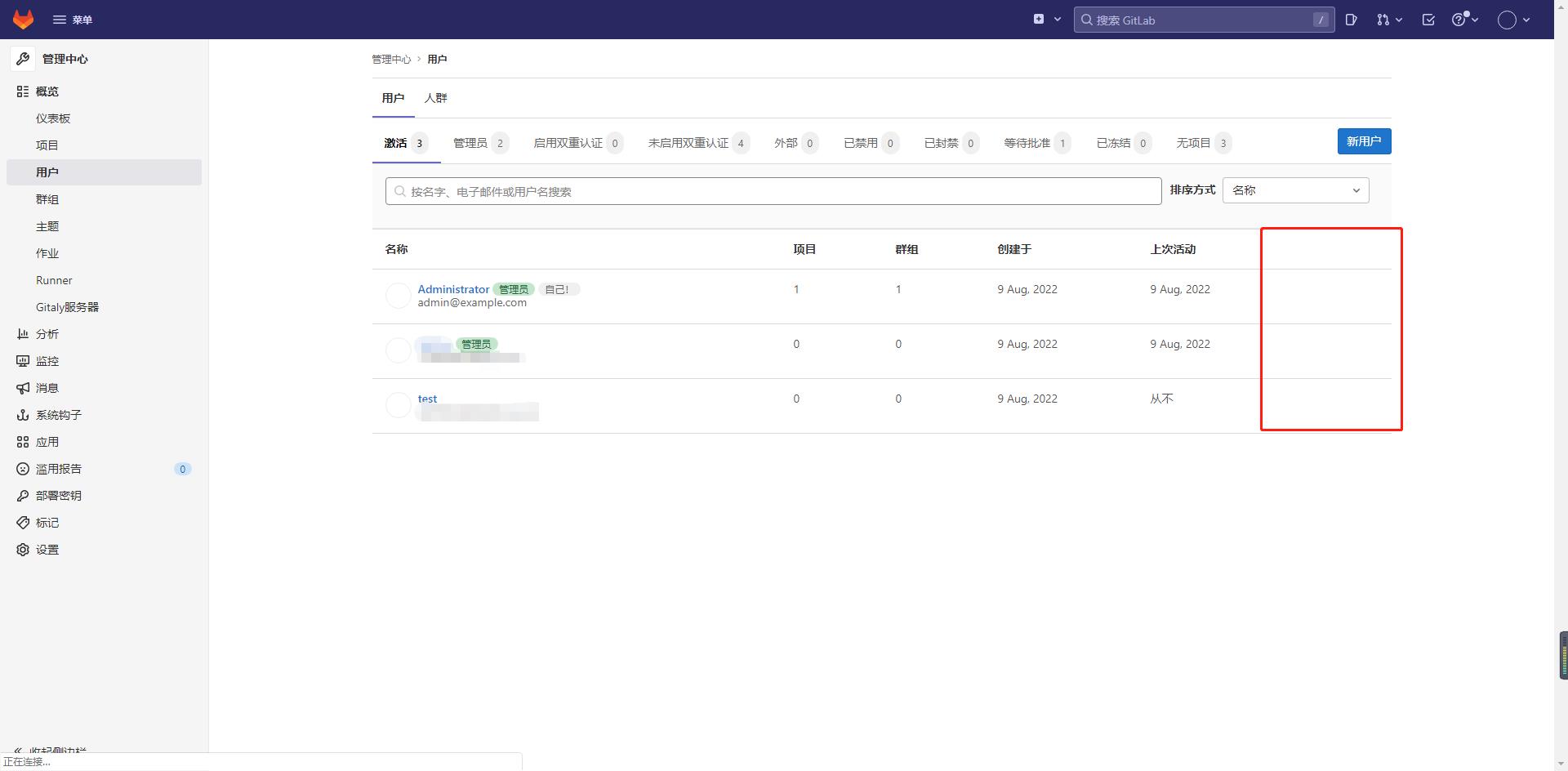Open 主题 in the sidebar
The height and width of the screenshot is (771, 1568).
tap(47, 226)
